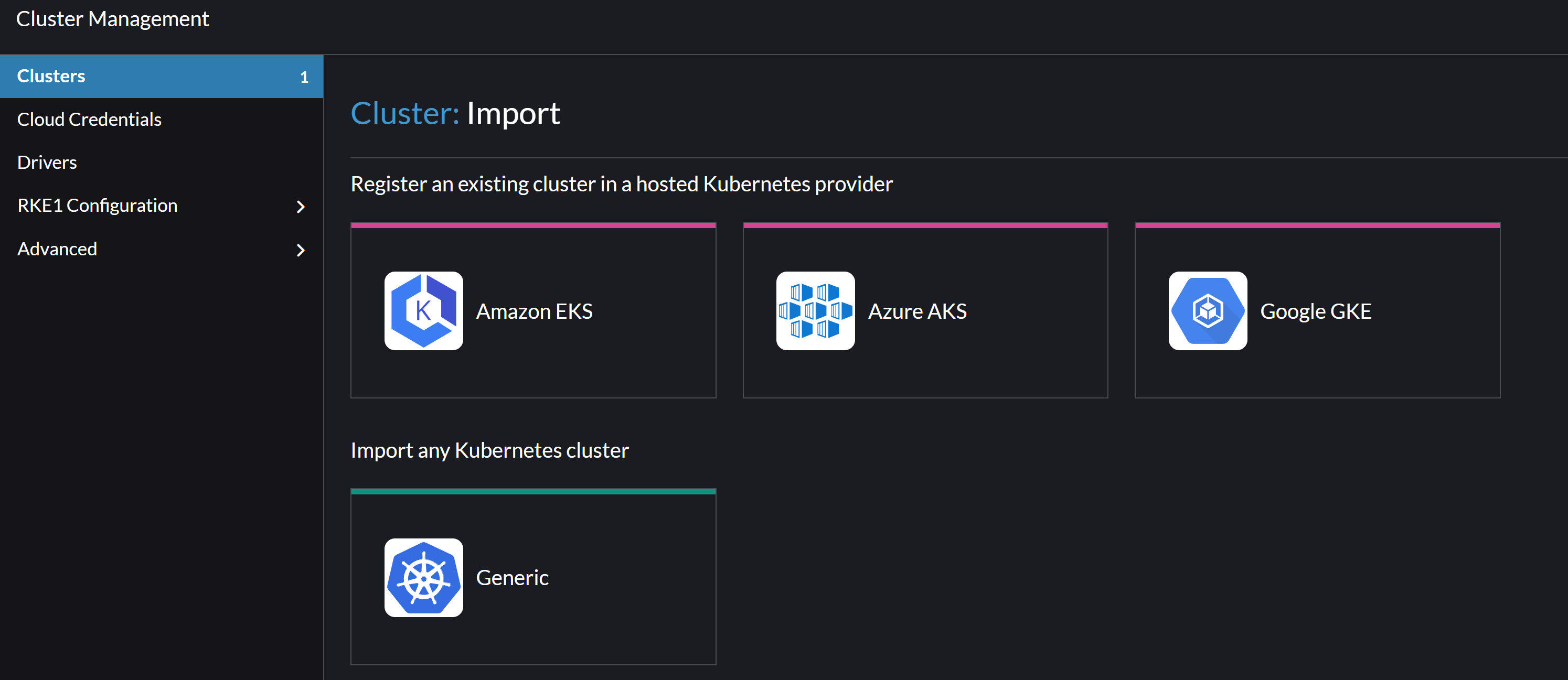Click the blue Cluster: breadcrumb link
1568x680 pixels.
point(405,113)
